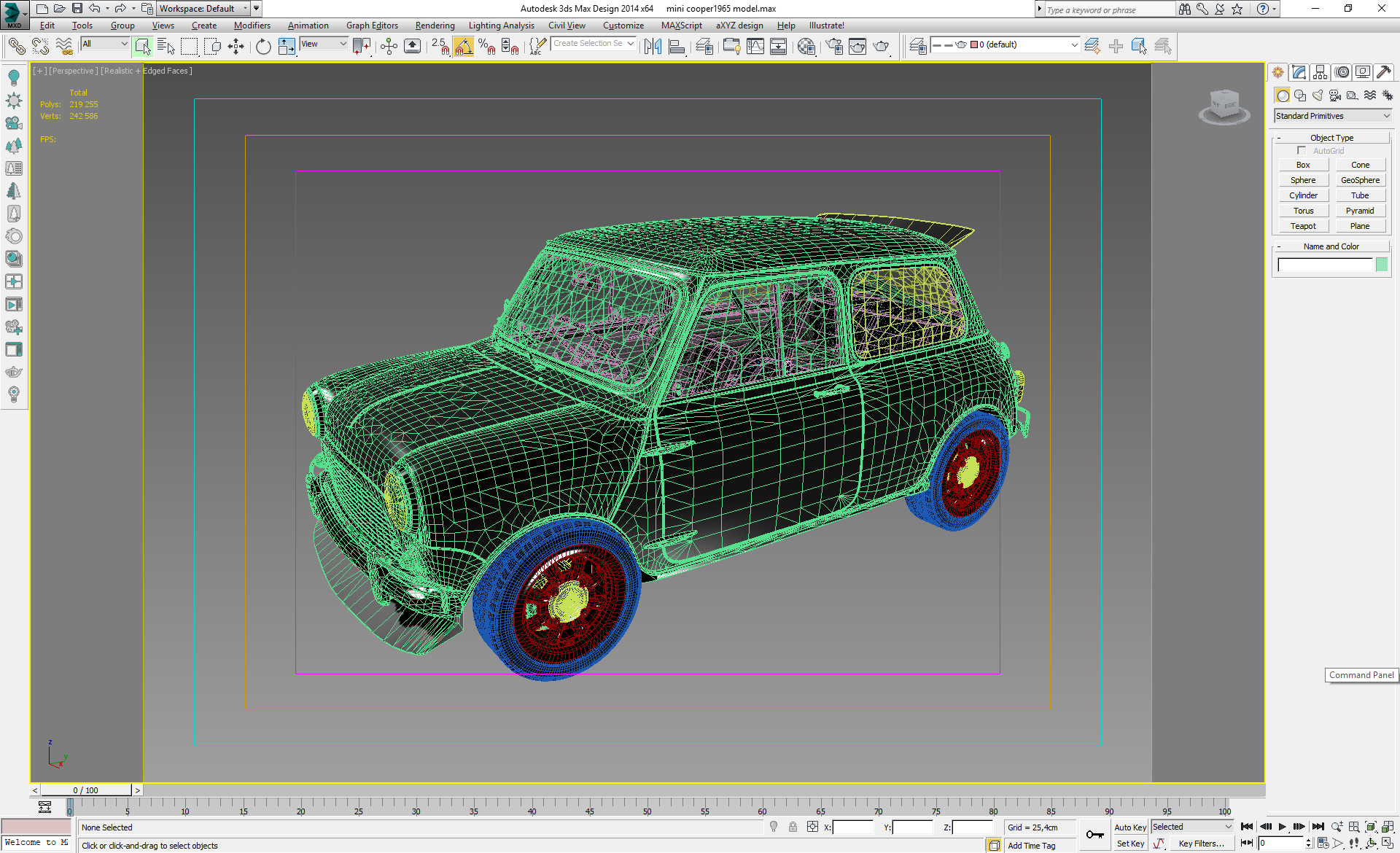Screen dimensions: 1400x853
Task: Click the Teapot primitive button
Action: click(x=1303, y=226)
